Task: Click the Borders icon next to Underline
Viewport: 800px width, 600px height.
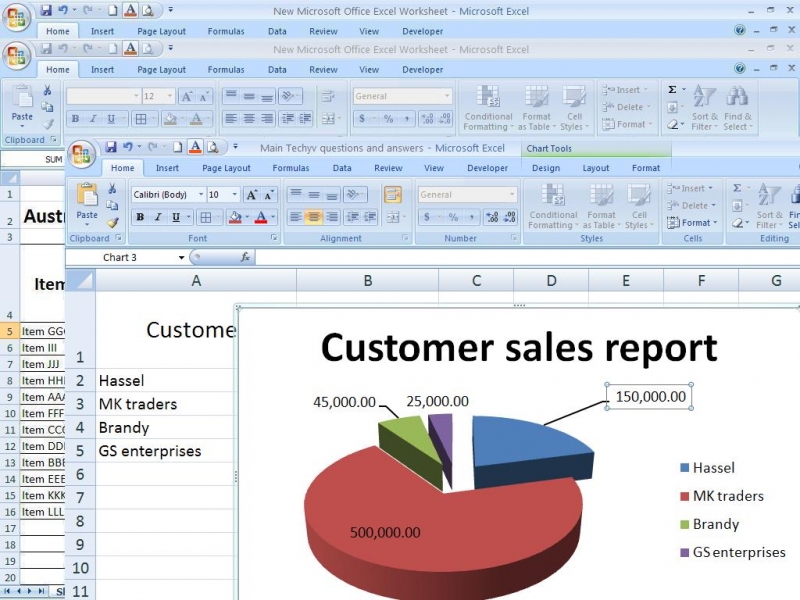Action: 205,217
